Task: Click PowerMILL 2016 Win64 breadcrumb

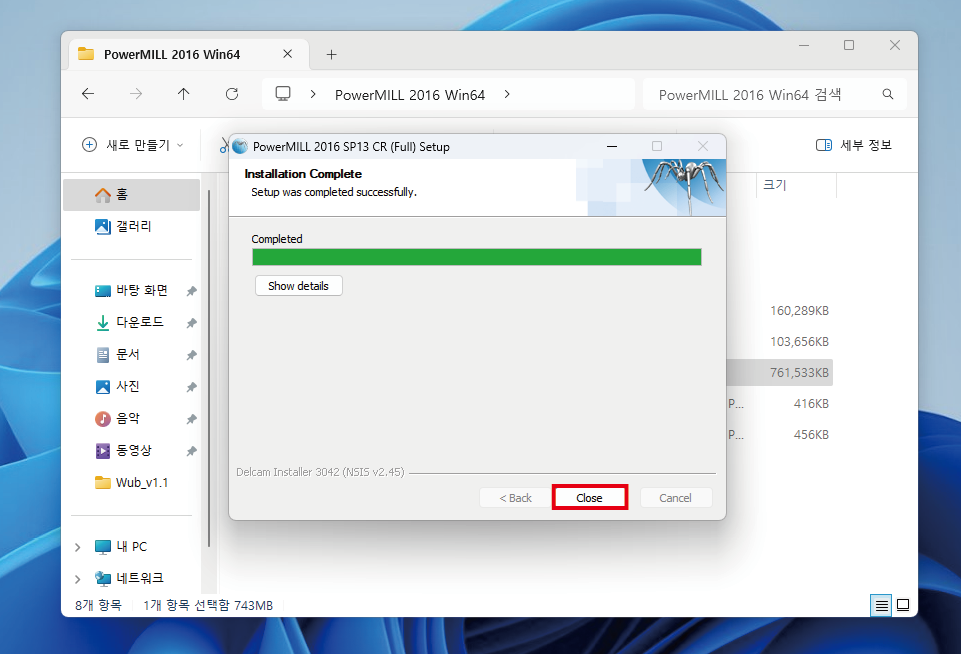Action: point(410,95)
